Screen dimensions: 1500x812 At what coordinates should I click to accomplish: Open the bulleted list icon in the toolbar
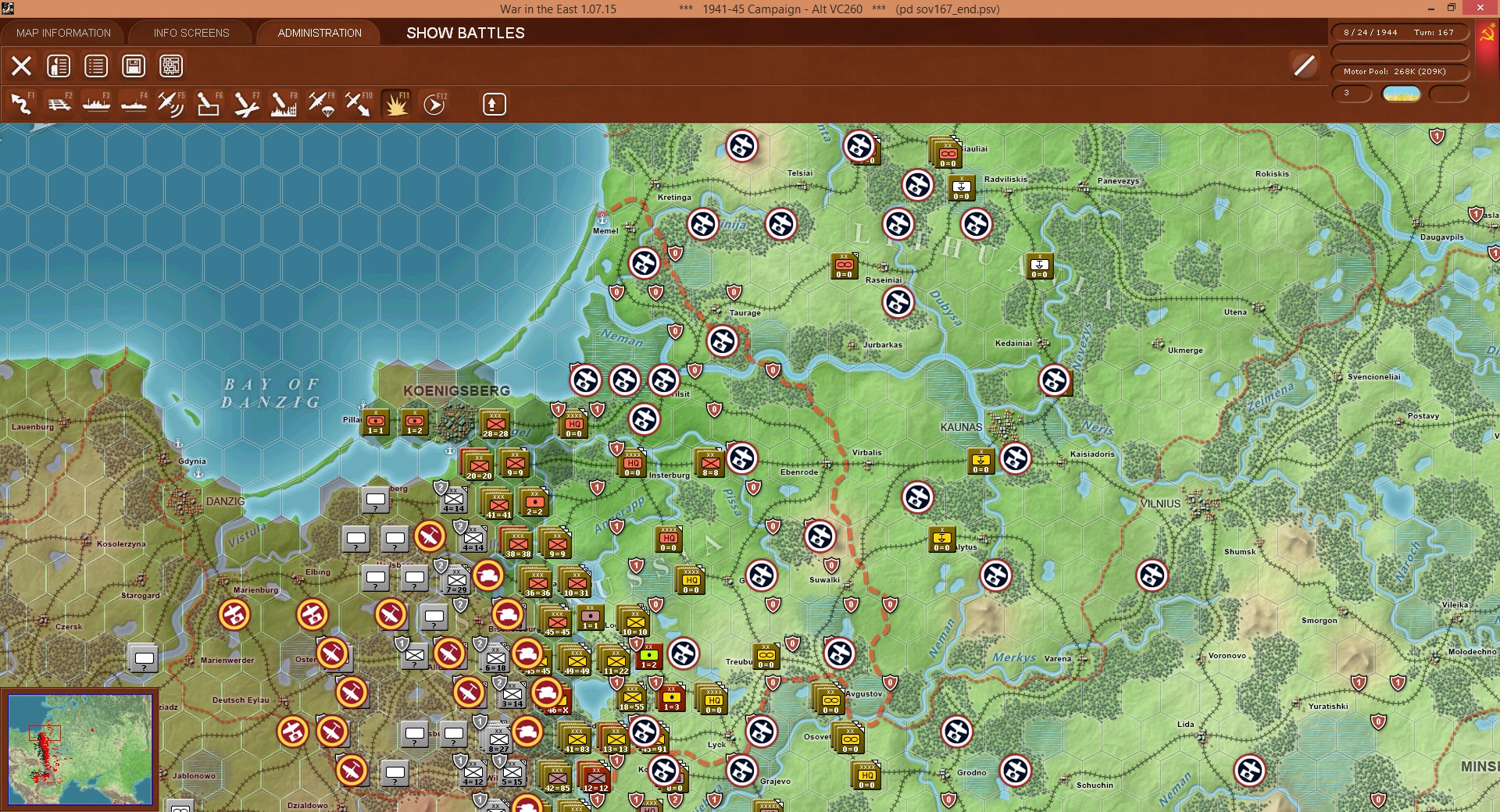96,66
